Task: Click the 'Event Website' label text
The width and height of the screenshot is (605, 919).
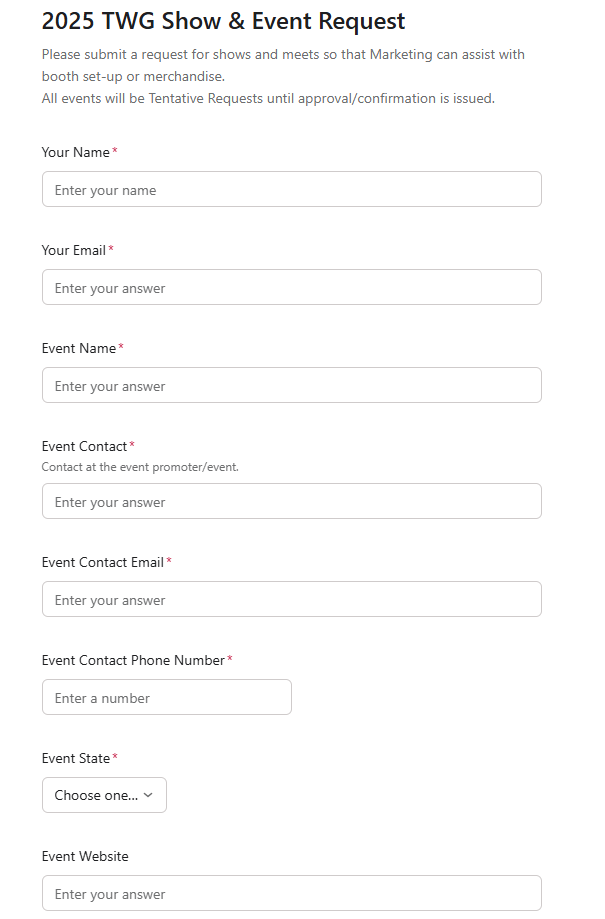Action: (85, 856)
